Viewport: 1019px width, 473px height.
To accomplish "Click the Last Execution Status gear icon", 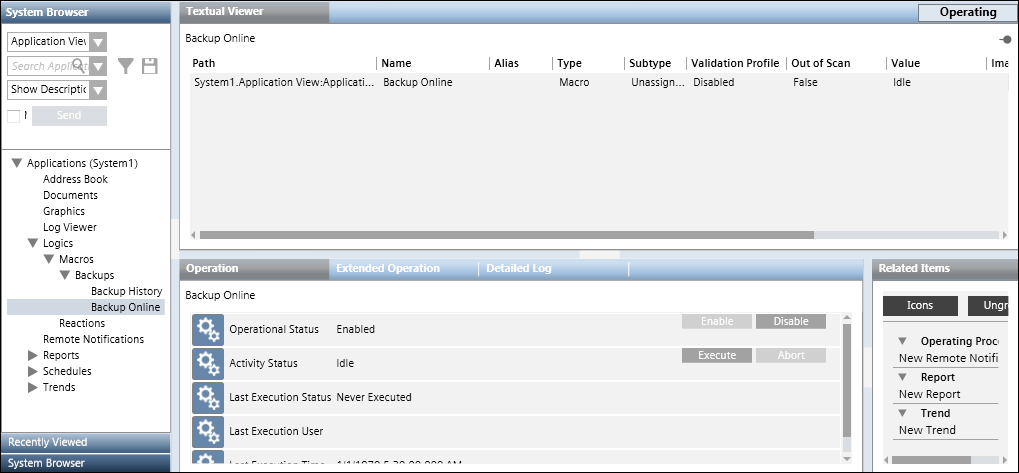I will click(x=207, y=397).
